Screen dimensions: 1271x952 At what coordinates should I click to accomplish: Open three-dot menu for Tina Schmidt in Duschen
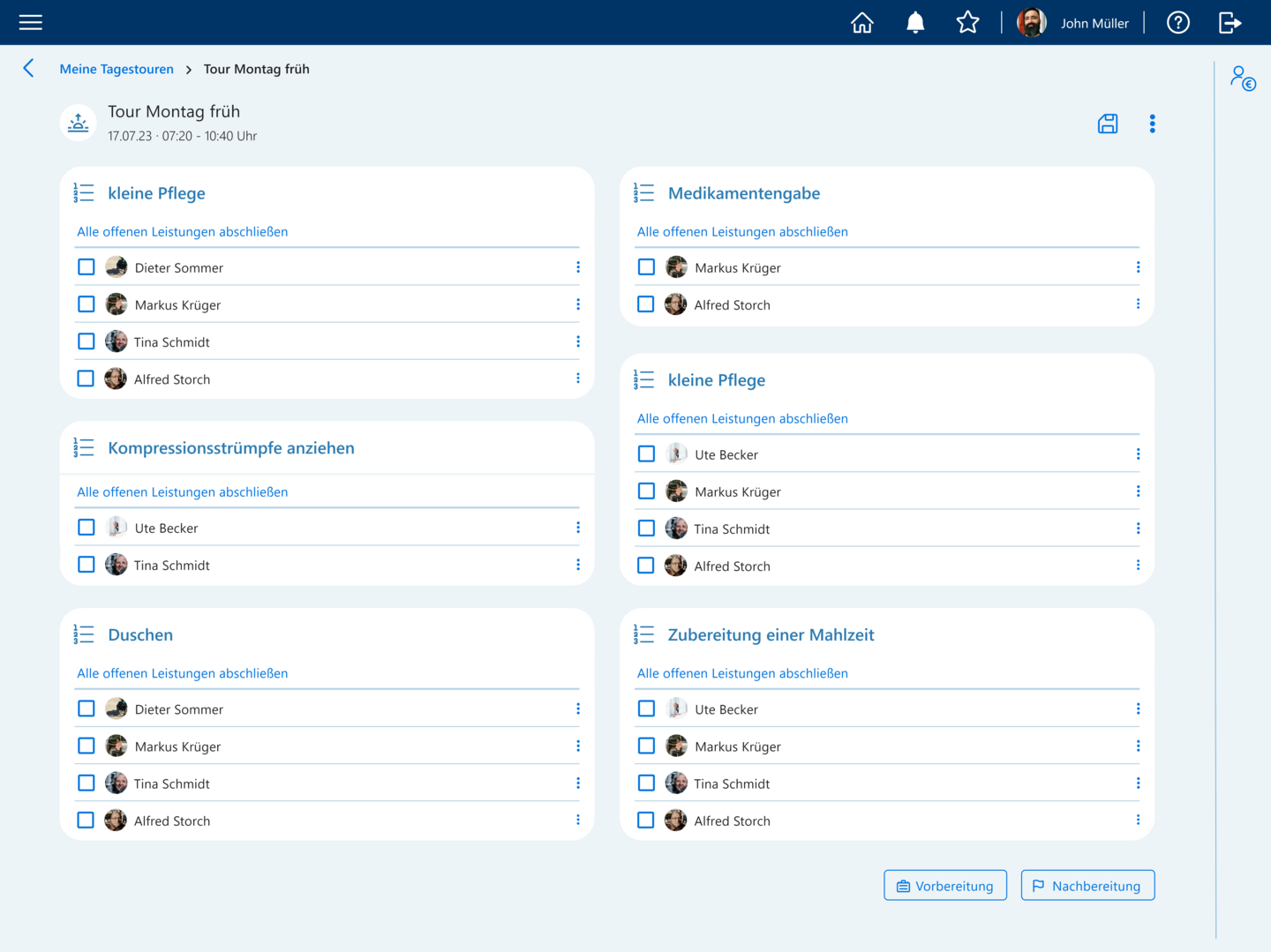coord(578,783)
